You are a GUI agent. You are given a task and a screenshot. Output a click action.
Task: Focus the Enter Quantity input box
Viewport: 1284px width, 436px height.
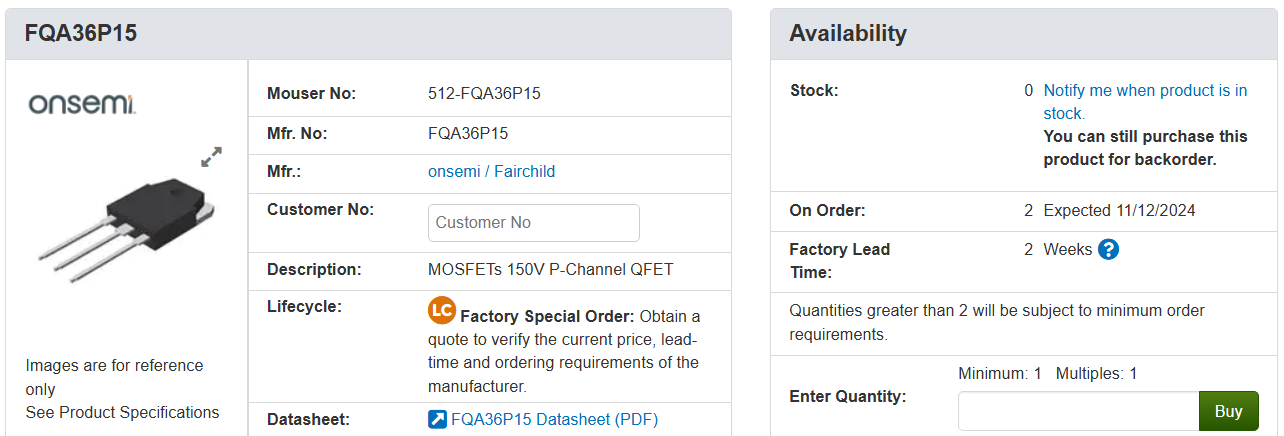(1078, 411)
